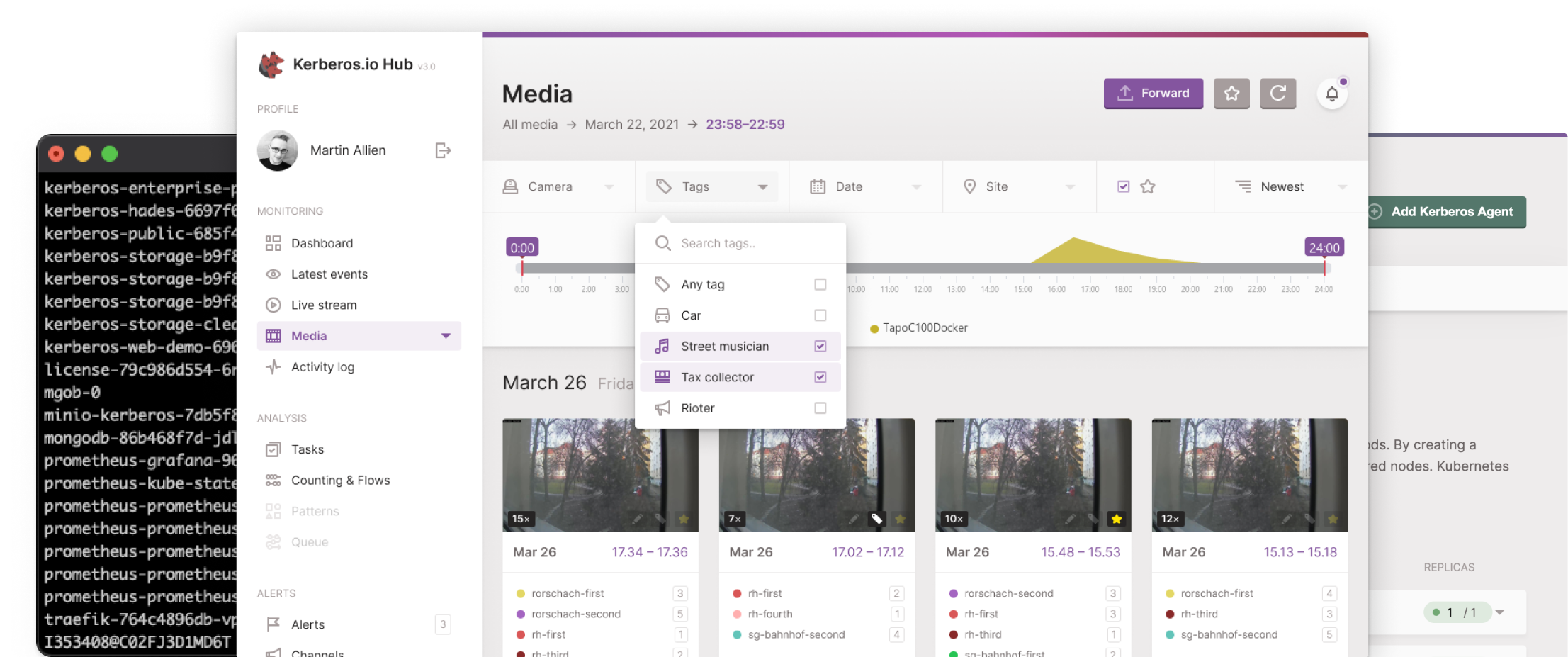Click the notification bell icon
Screen dimensions: 1568x657
tap(1332, 94)
